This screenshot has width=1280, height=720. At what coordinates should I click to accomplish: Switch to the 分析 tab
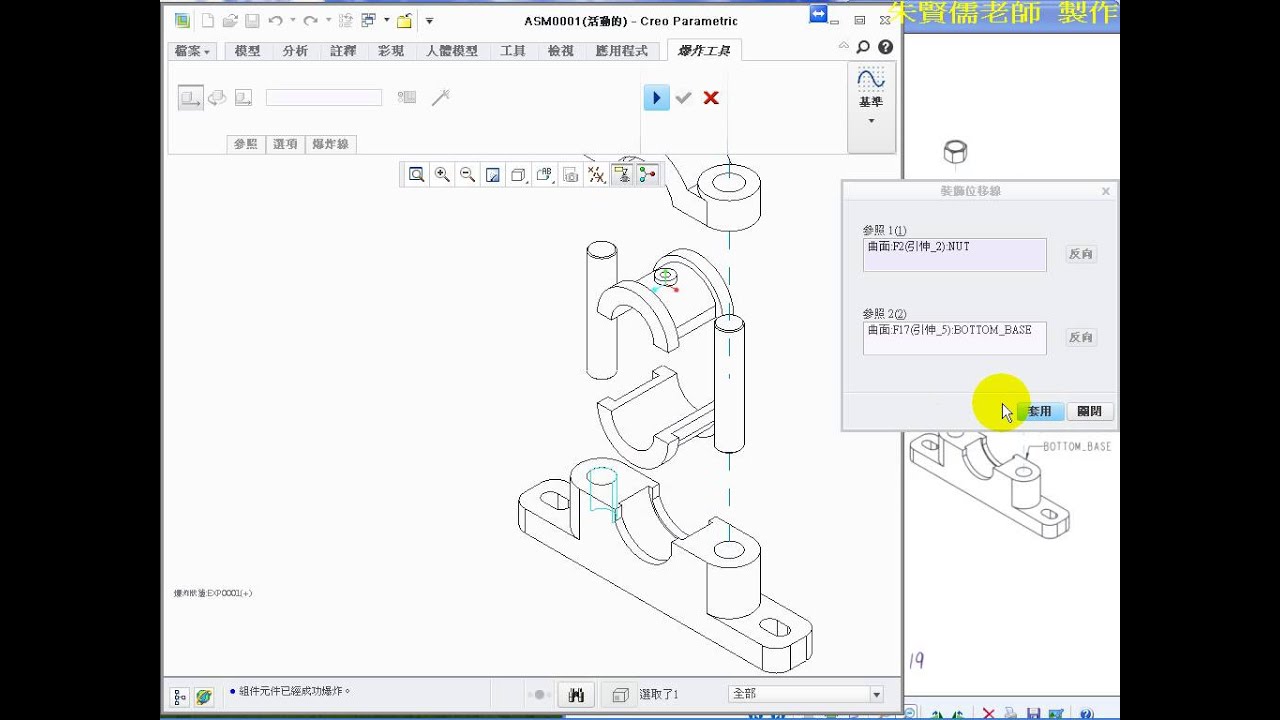tap(295, 51)
